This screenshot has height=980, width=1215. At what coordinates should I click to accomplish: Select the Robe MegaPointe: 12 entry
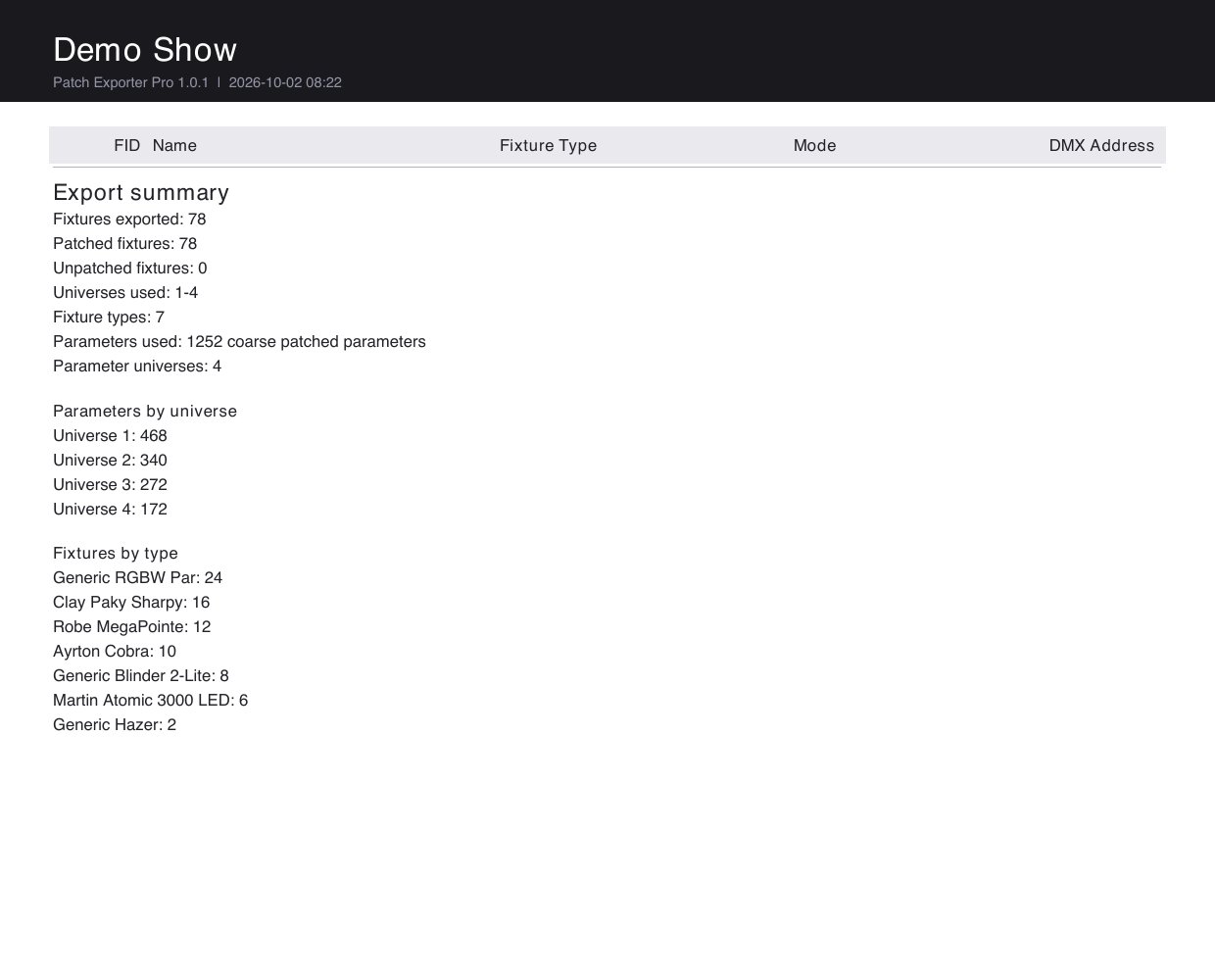point(132,627)
